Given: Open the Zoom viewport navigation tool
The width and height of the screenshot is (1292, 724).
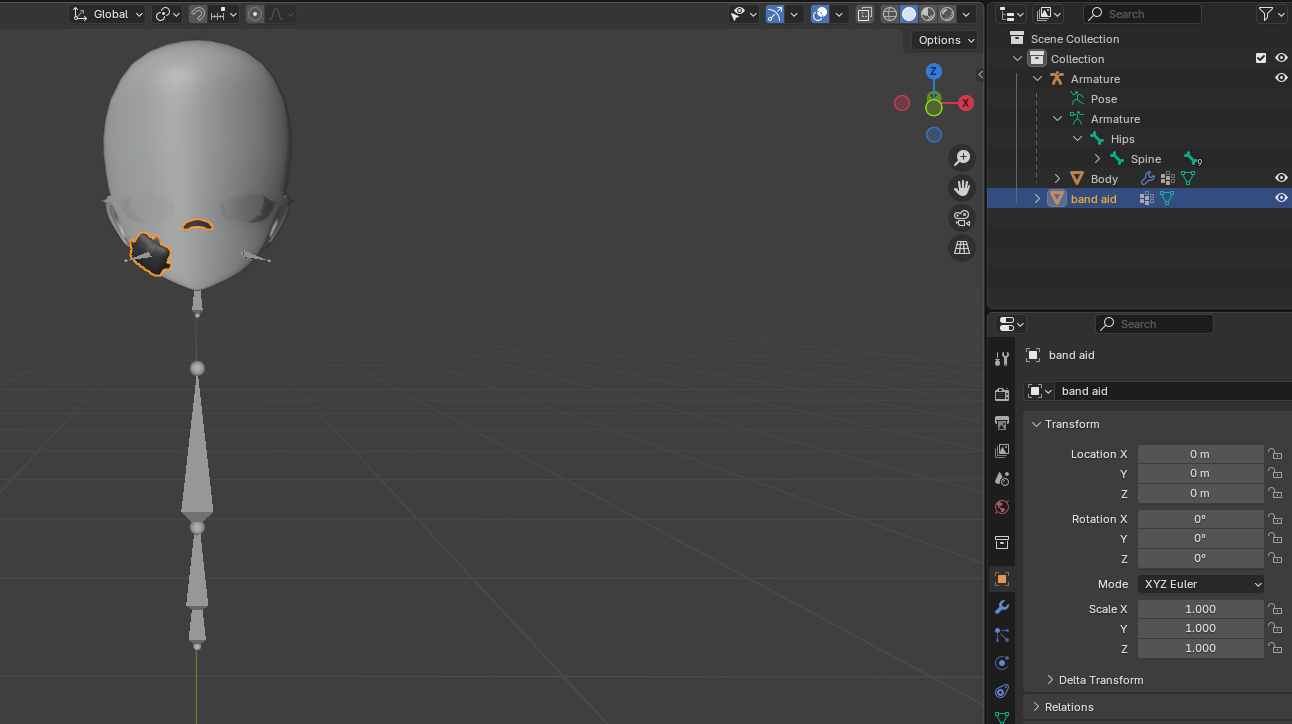Looking at the screenshot, I should 962,158.
